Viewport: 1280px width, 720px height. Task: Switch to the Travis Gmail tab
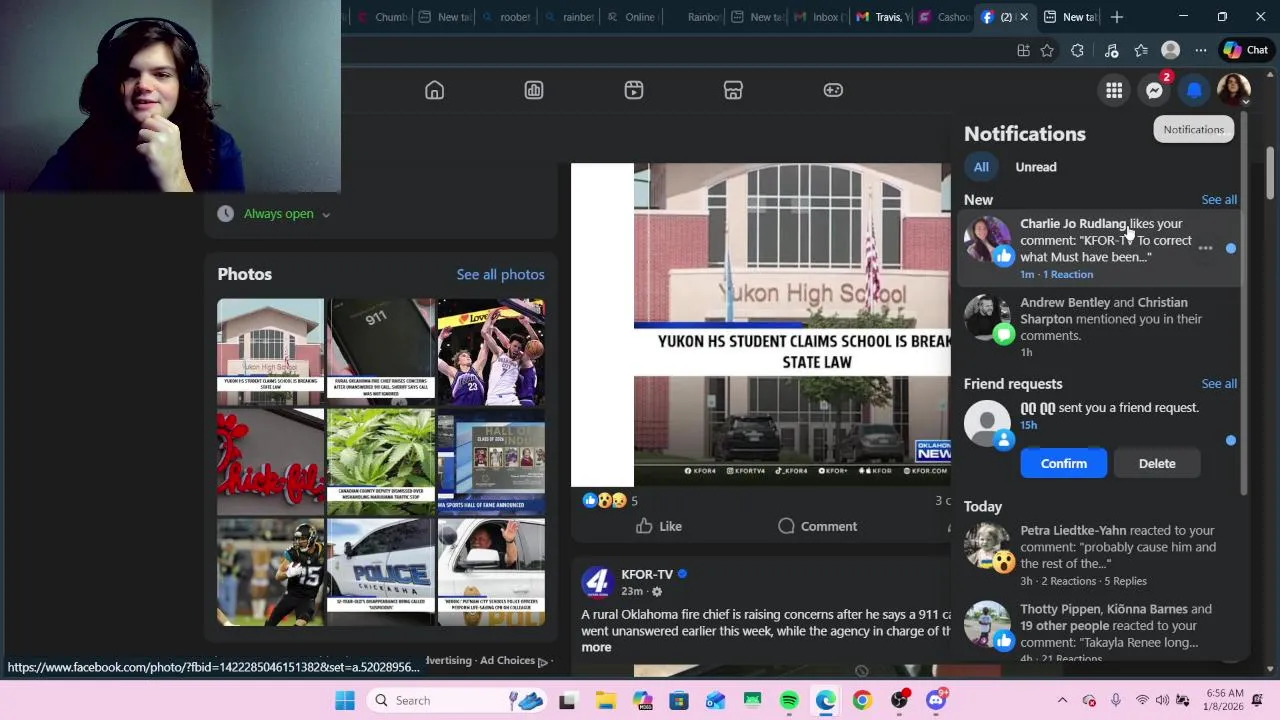click(x=883, y=17)
